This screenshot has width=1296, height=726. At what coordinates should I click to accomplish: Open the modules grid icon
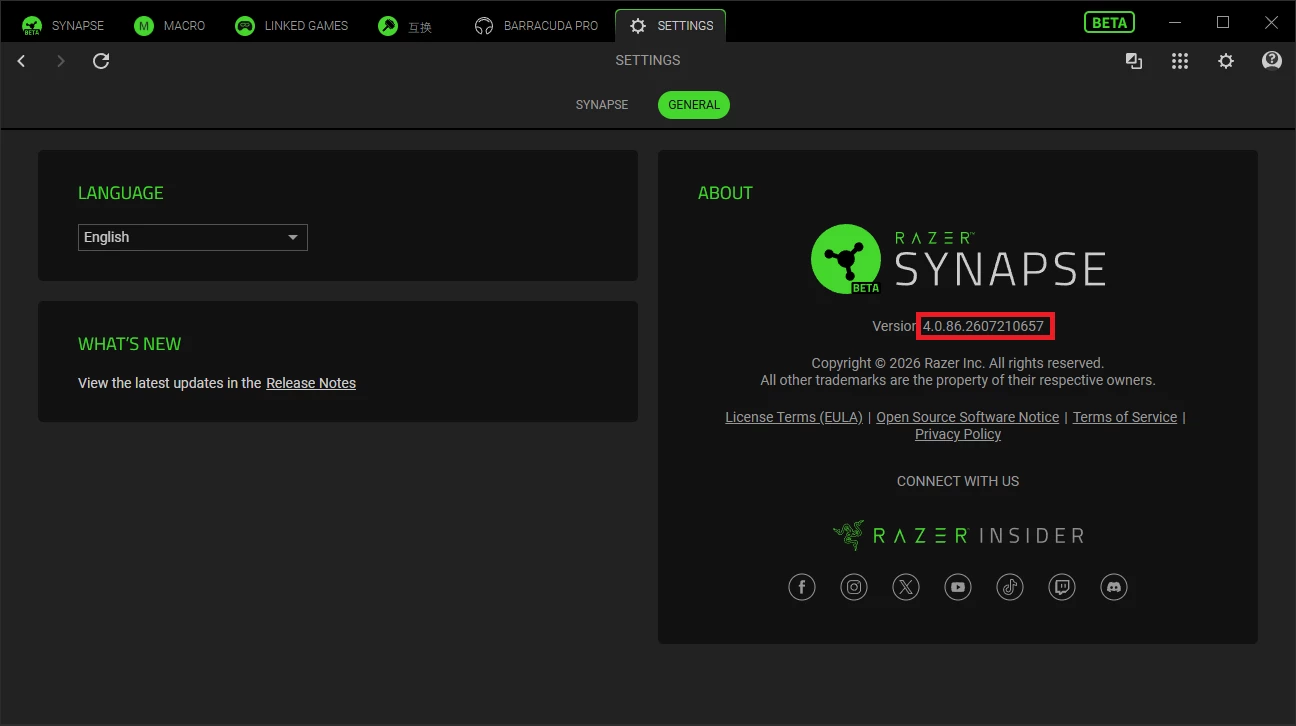point(1180,61)
